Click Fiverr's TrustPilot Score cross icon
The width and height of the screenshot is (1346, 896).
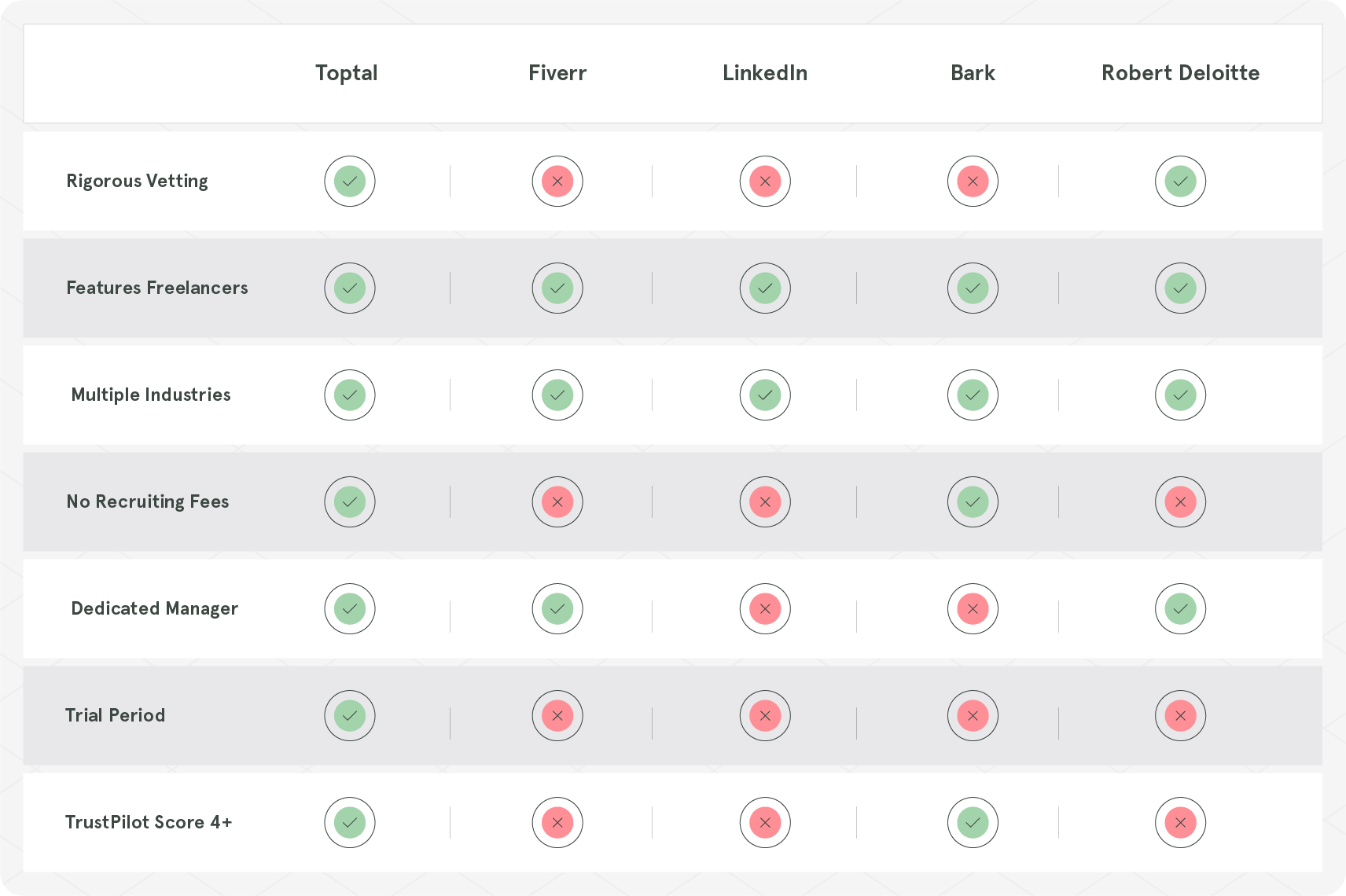coord(557,823)
